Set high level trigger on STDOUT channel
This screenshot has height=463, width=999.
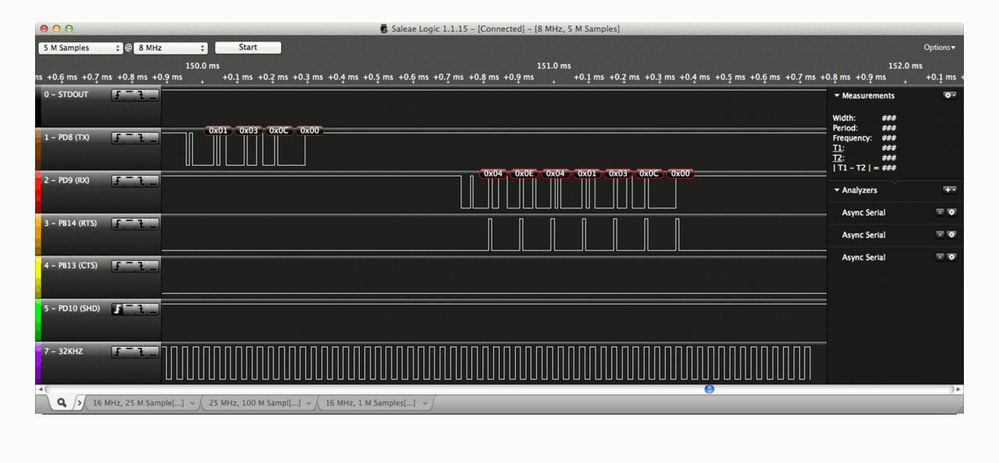tap(130, 96)
